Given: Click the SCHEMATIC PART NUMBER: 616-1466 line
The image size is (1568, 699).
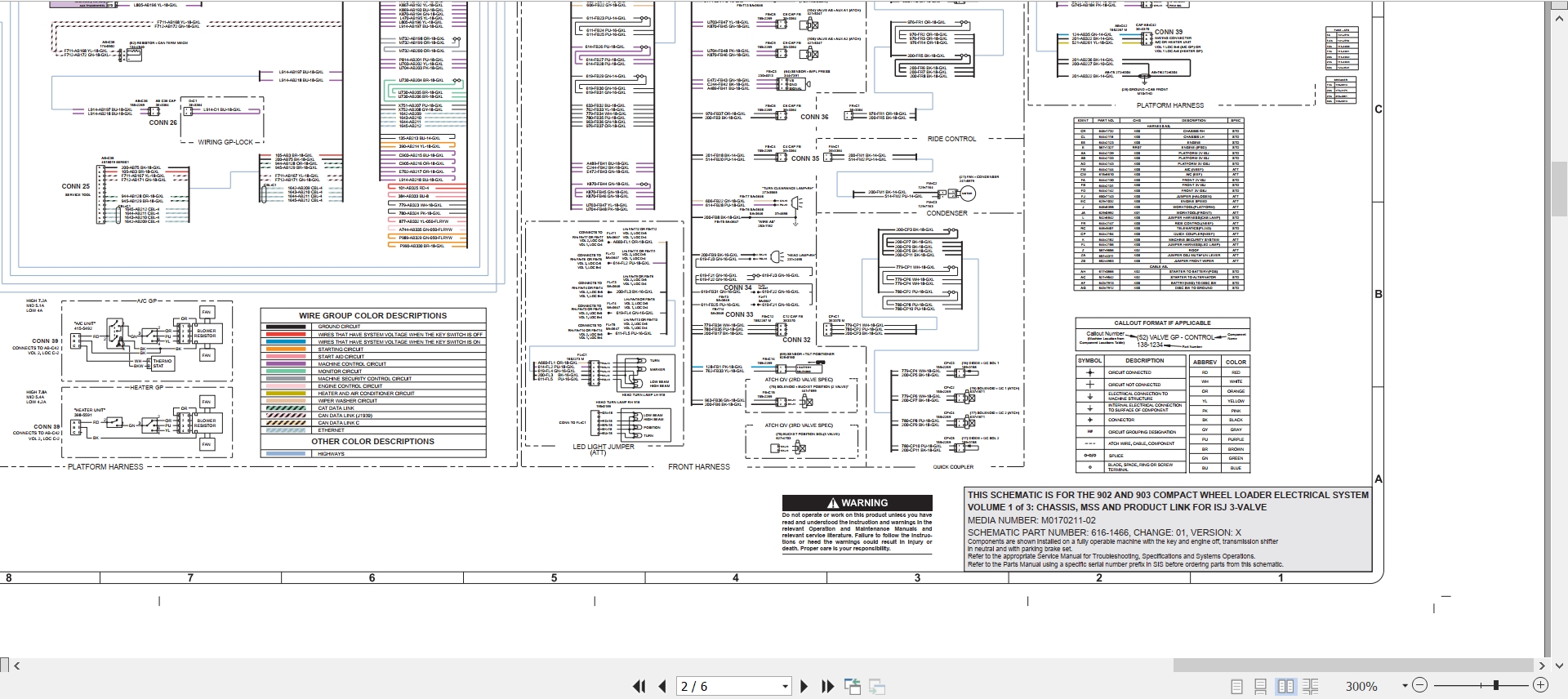Looking at the screenshot, I should click(1104, 532).
